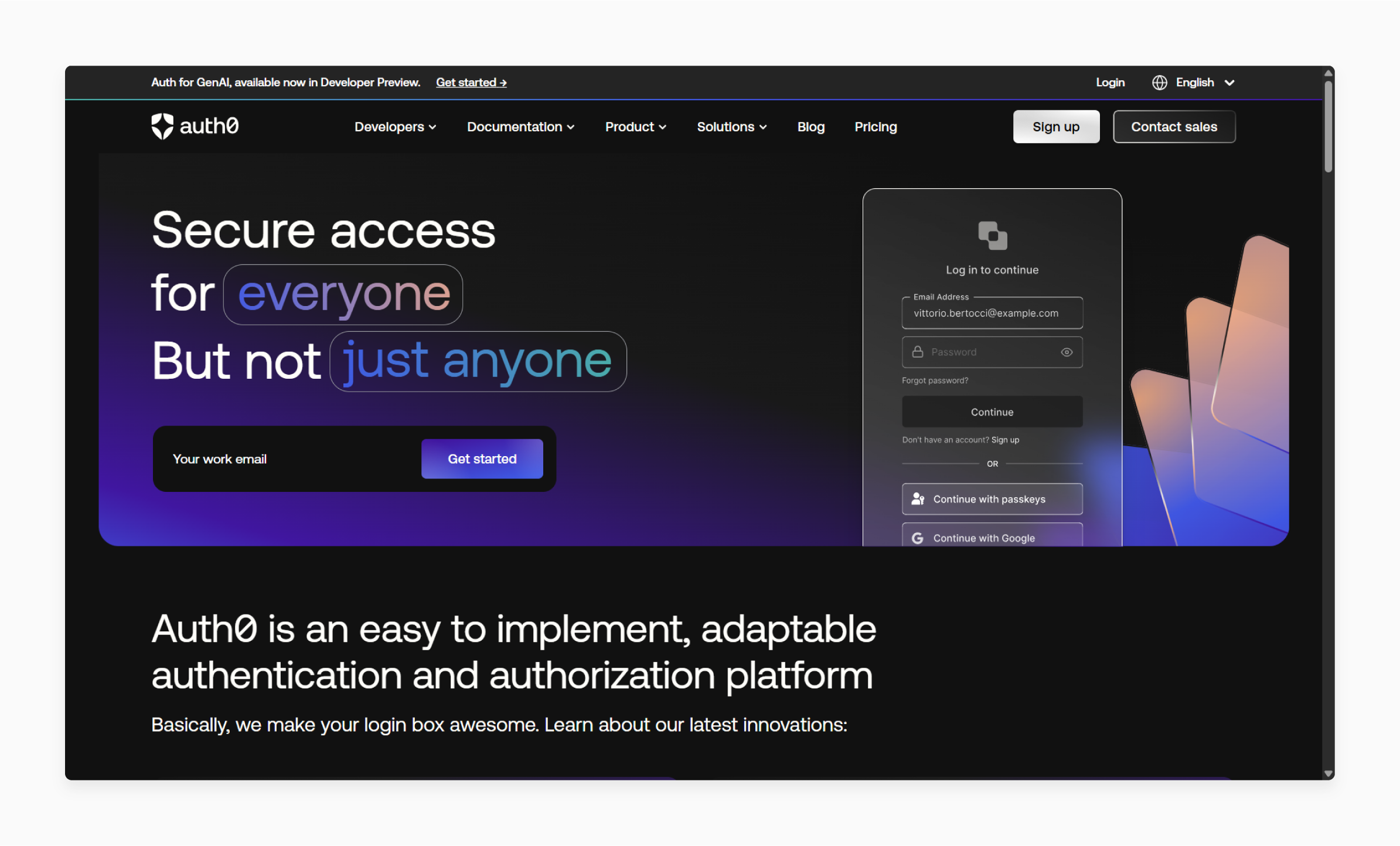Click the lock icon in Password field
The image size is (1400, 846).
pyautogui.click(x=917, y=352)
